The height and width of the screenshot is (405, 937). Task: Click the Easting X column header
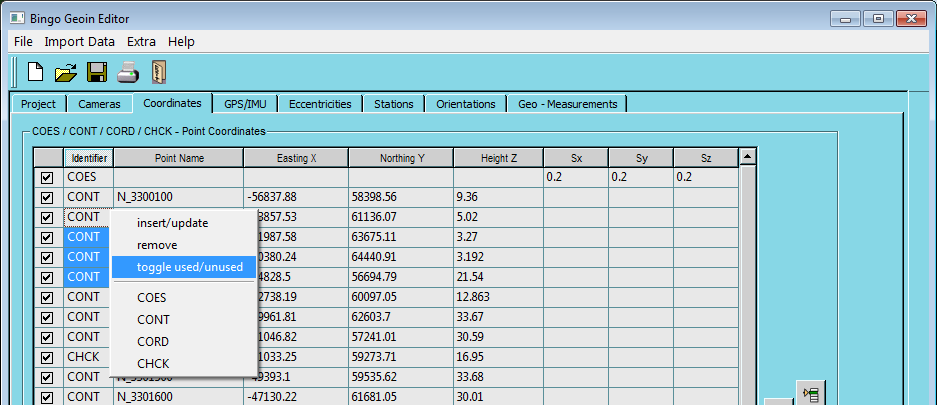coord(296,158)
